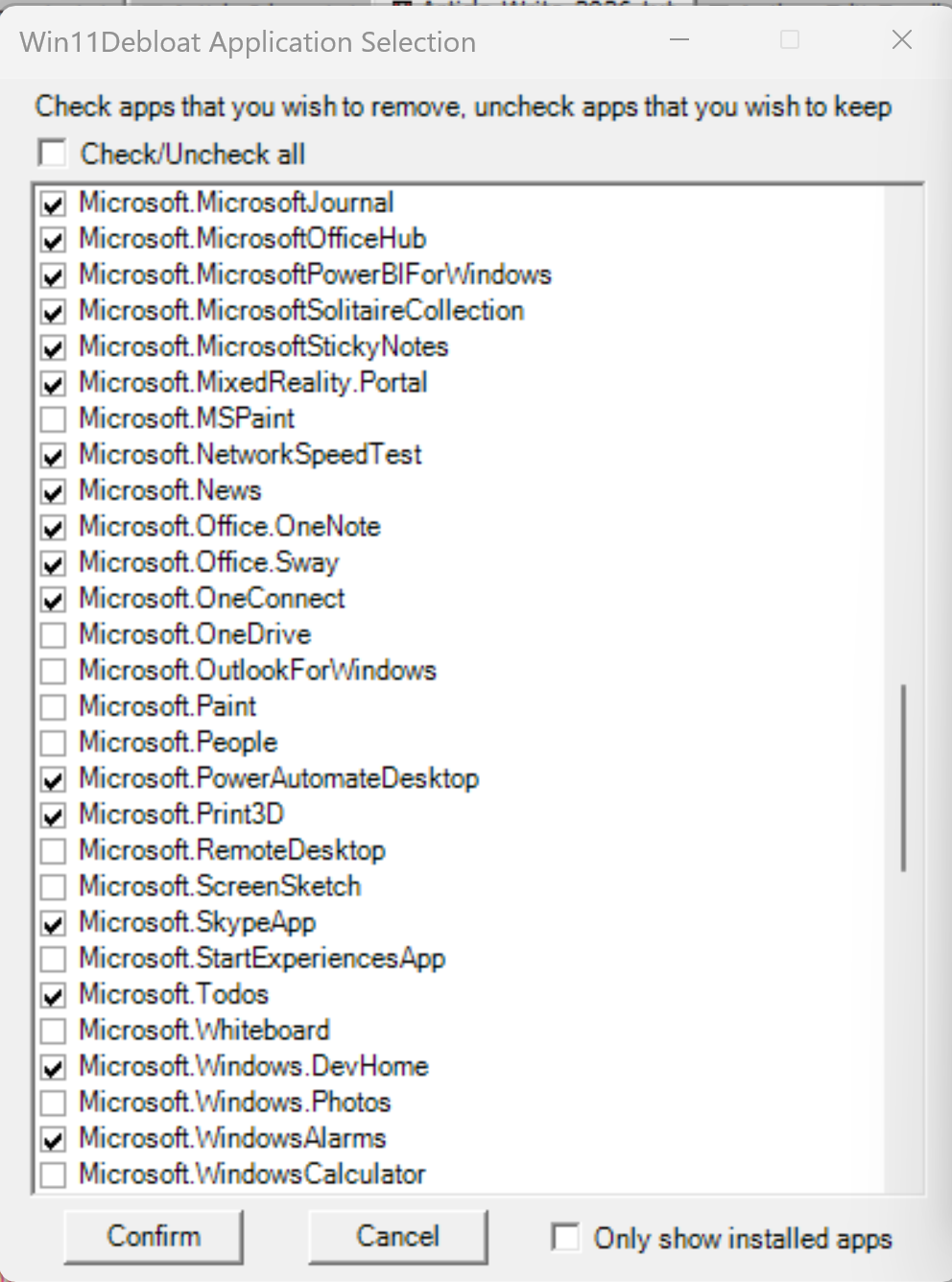
Task: Uncheck Microsoft.WindowsAlarms
Action: tap(54, 1140)
